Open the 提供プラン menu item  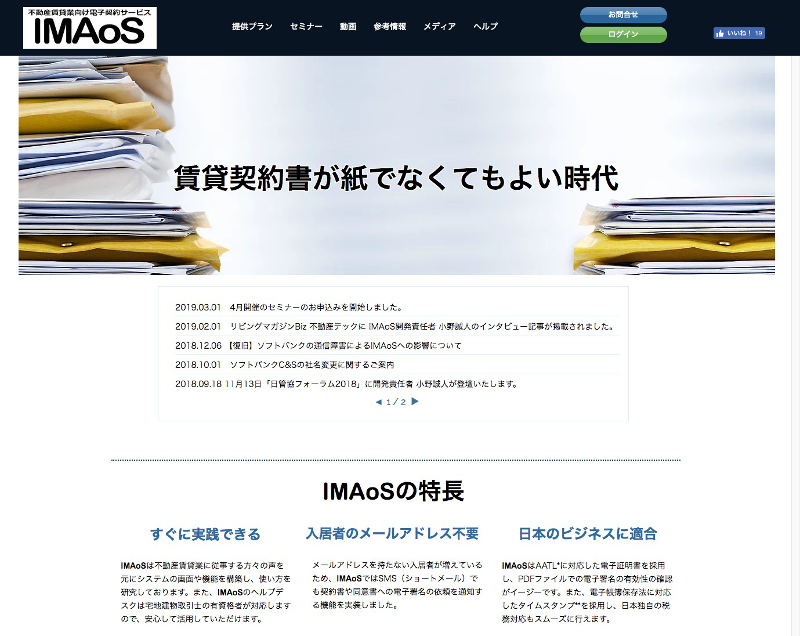tap(252, 27)
